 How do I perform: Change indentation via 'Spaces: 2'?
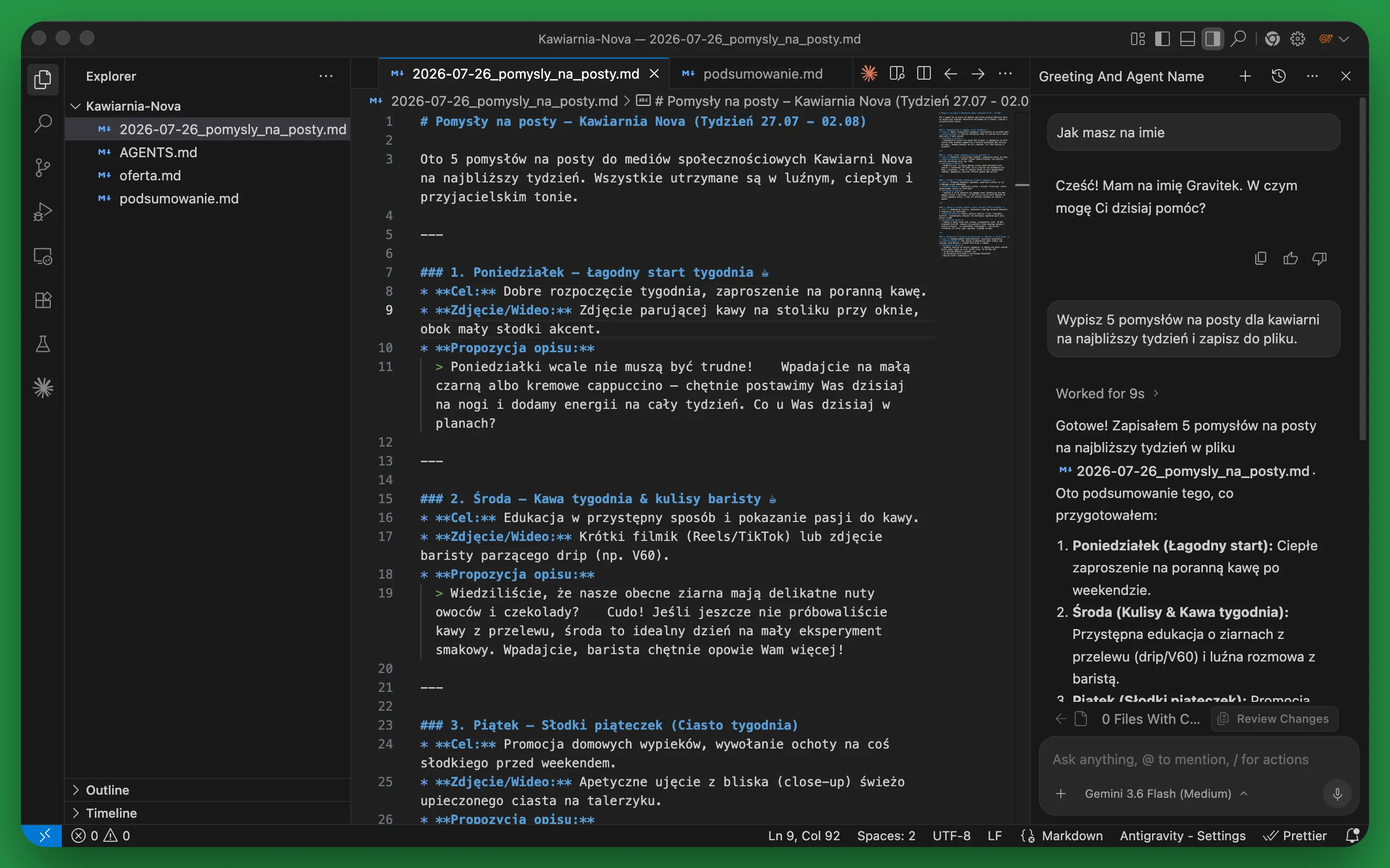click(886, 836)
